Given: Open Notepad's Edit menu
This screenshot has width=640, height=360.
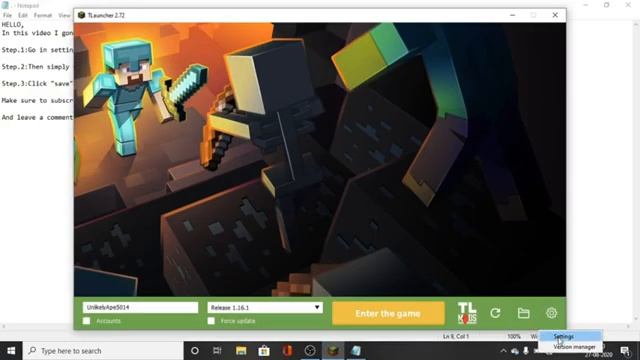Looking at the screenshot, I should tap(22, 15).
